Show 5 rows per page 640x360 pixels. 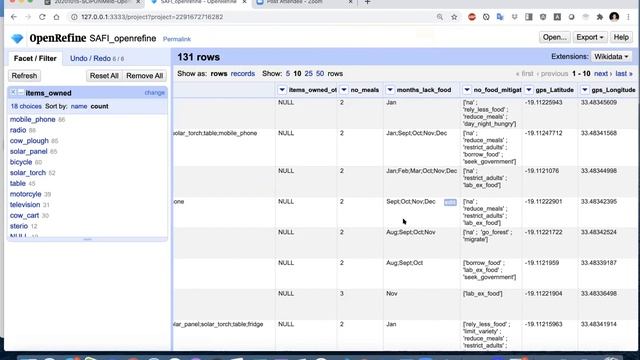coord(288,73)
